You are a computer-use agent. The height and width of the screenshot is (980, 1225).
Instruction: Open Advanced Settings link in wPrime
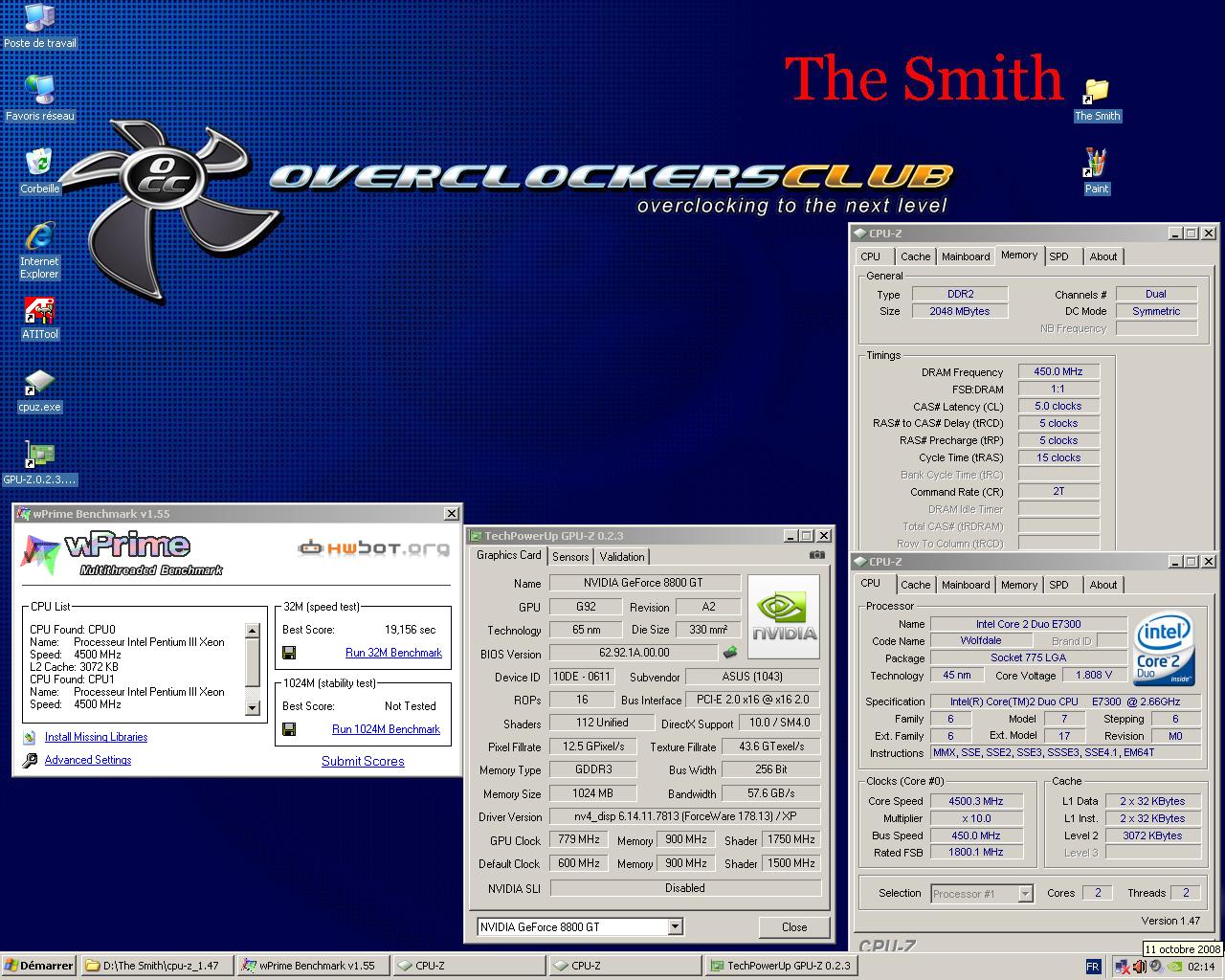click(x=88, y=760)
